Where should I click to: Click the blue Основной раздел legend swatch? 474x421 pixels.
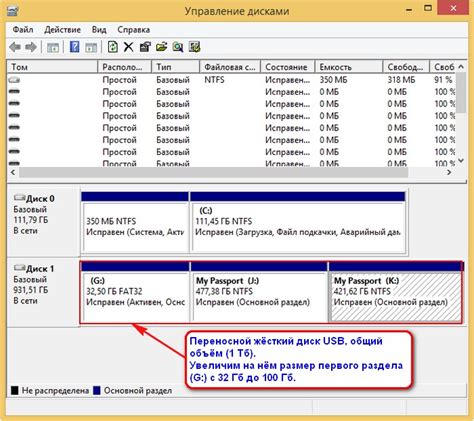coord(97,390)
